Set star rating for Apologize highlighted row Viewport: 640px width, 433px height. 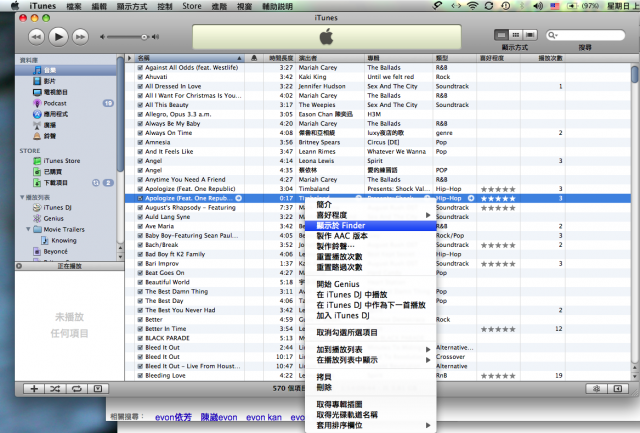click(x=498, y=199)
